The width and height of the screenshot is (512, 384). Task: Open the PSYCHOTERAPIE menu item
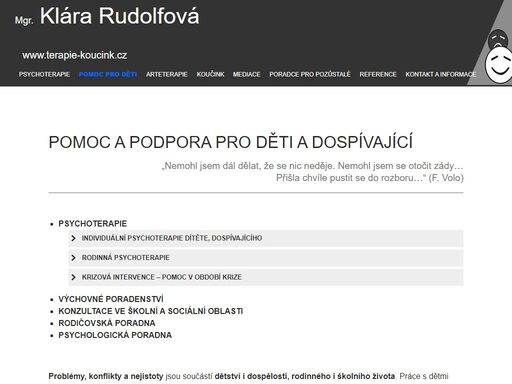coord(44,74)
